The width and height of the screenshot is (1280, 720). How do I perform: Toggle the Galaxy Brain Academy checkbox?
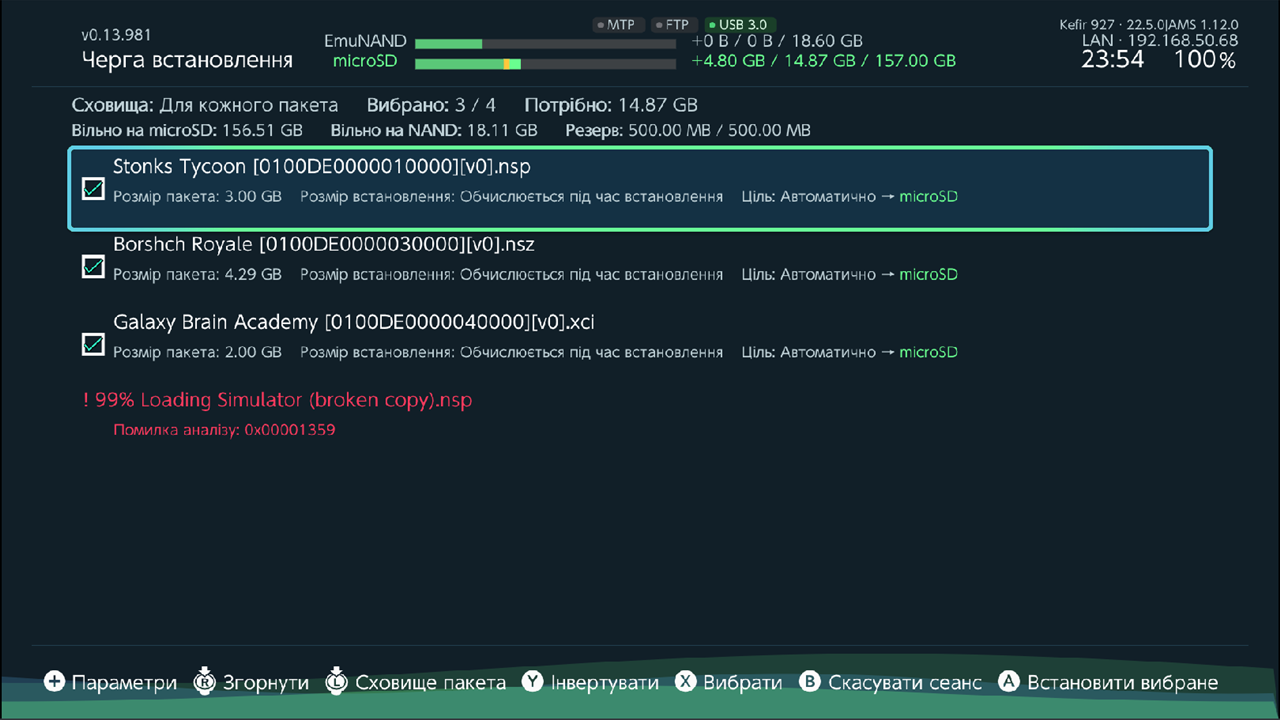tap(93, 344)
